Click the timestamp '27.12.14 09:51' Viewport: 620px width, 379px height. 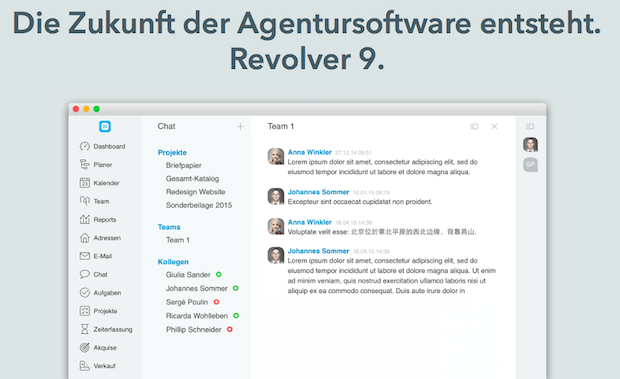(x=353, y=153)
